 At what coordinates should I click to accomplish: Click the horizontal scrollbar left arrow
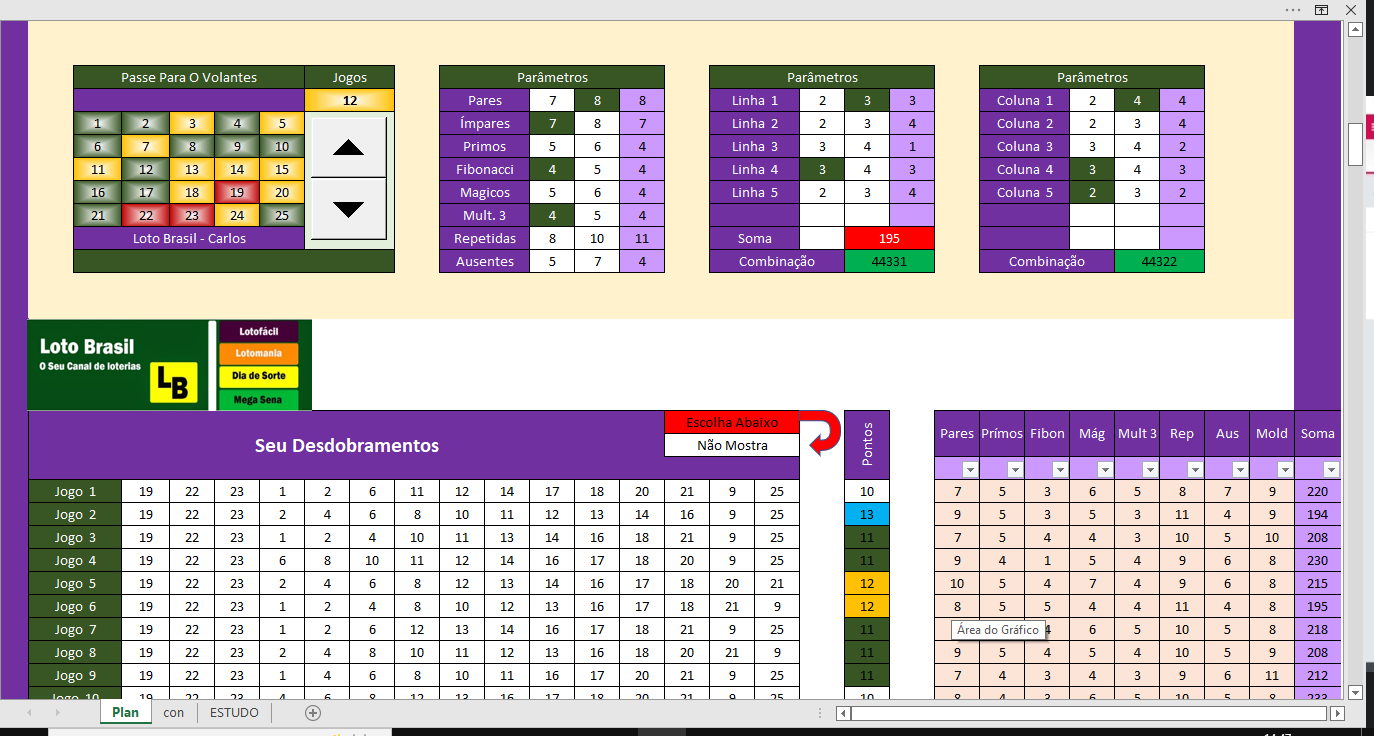[844, 713]
